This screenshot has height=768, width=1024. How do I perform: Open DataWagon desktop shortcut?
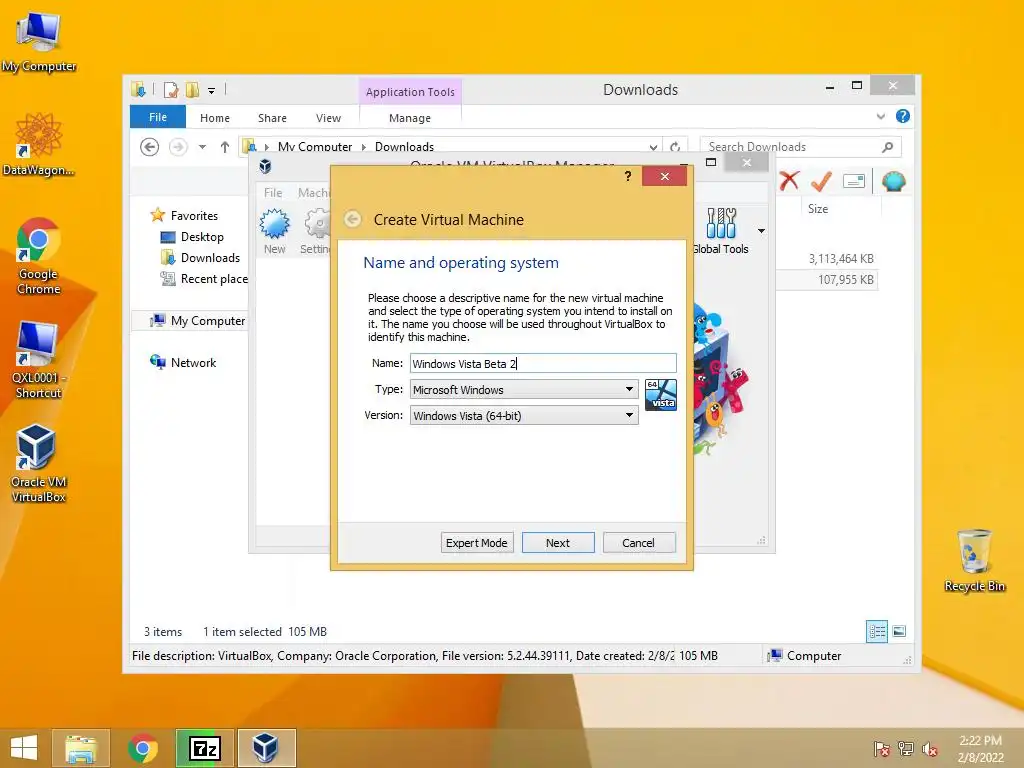(x=39, y=144)
